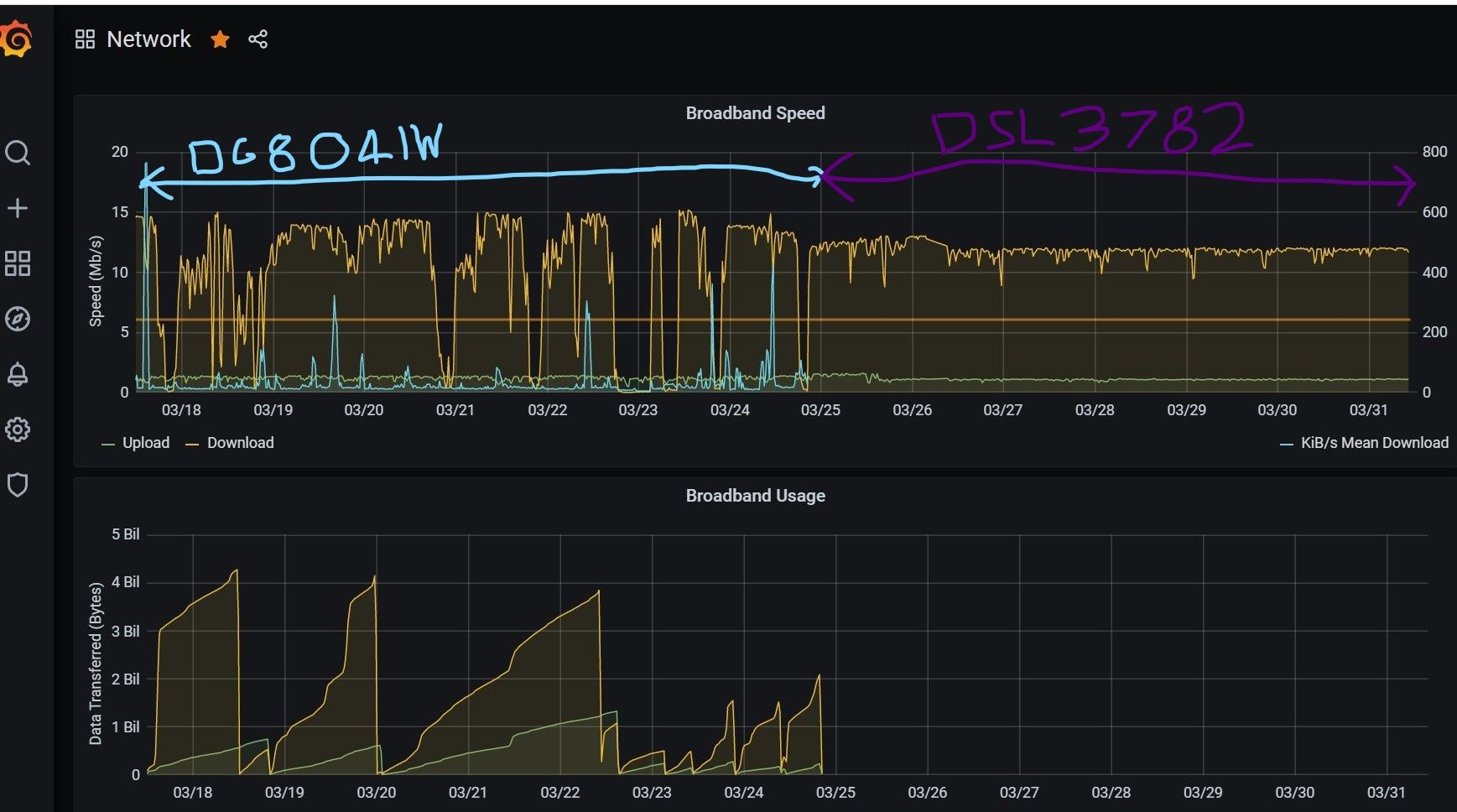This screenshot has height=812, width=1457.
Task: Click the Grafana logo home icon
Action: point(17,39)
